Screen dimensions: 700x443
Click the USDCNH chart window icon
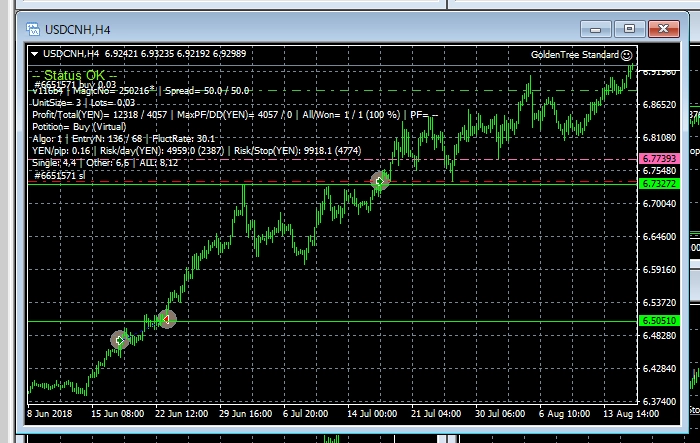(x=33, y=29)
